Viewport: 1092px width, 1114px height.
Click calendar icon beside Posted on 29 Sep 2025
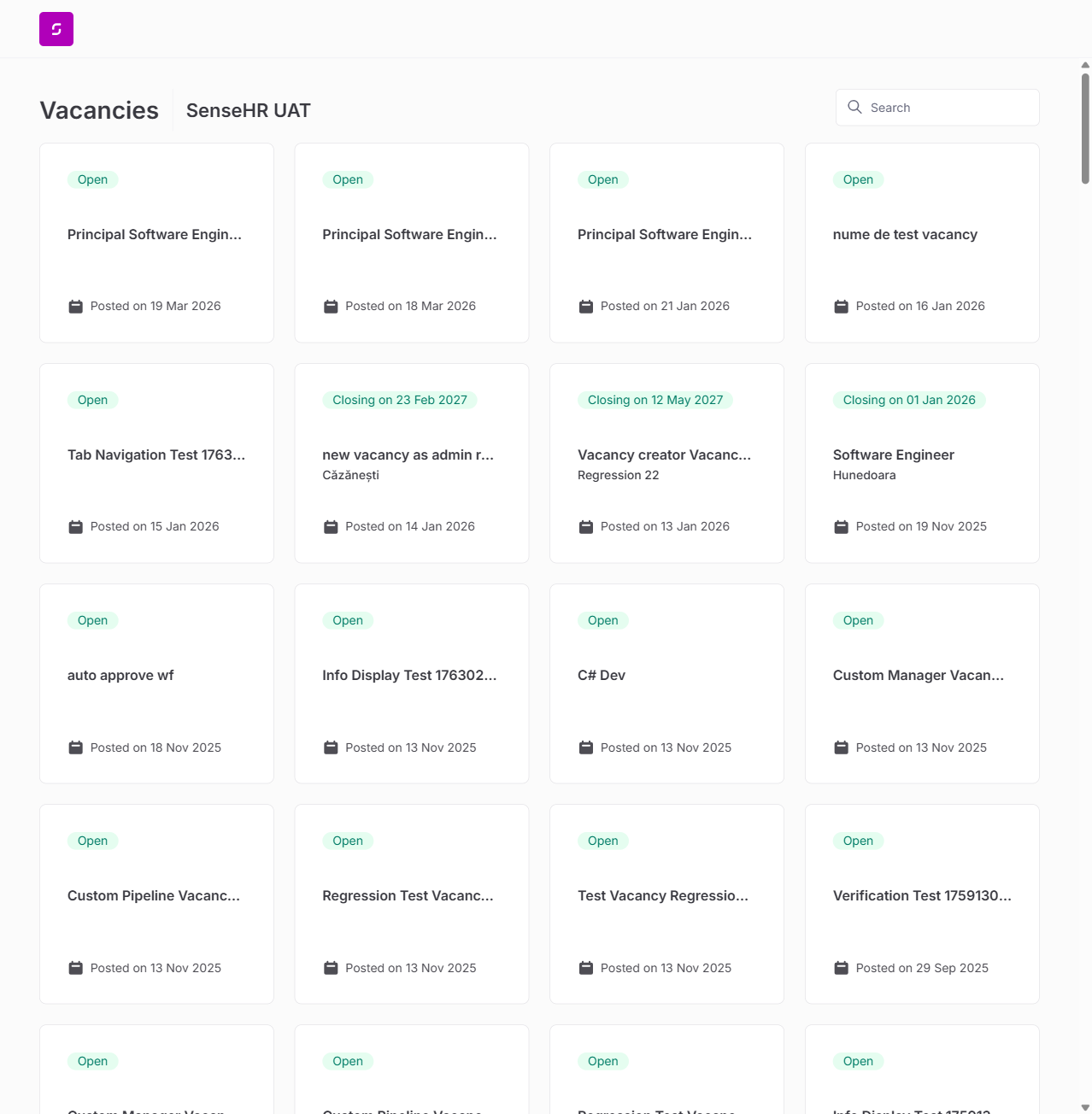(841, 968)
